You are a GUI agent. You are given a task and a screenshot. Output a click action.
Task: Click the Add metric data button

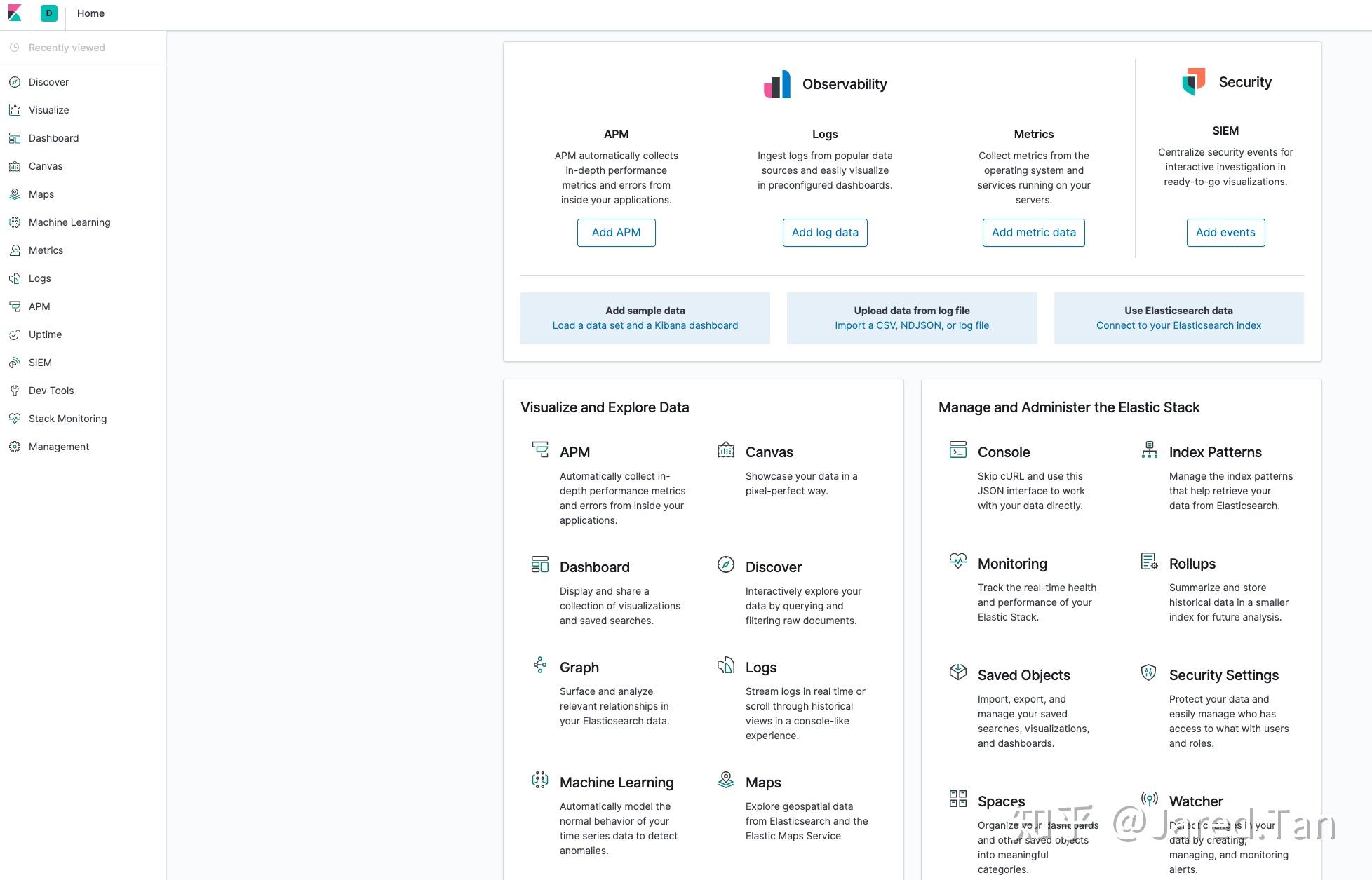(1033, 232)
